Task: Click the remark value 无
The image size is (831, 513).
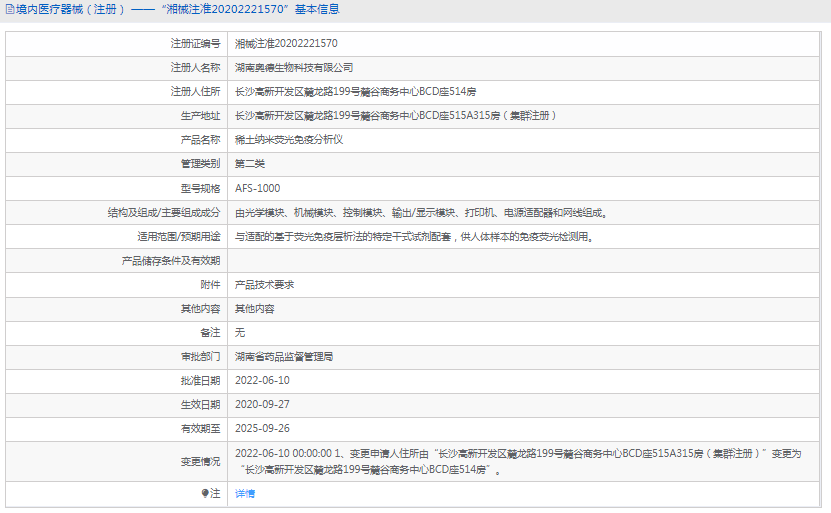Action: click(x=240, y=332)
